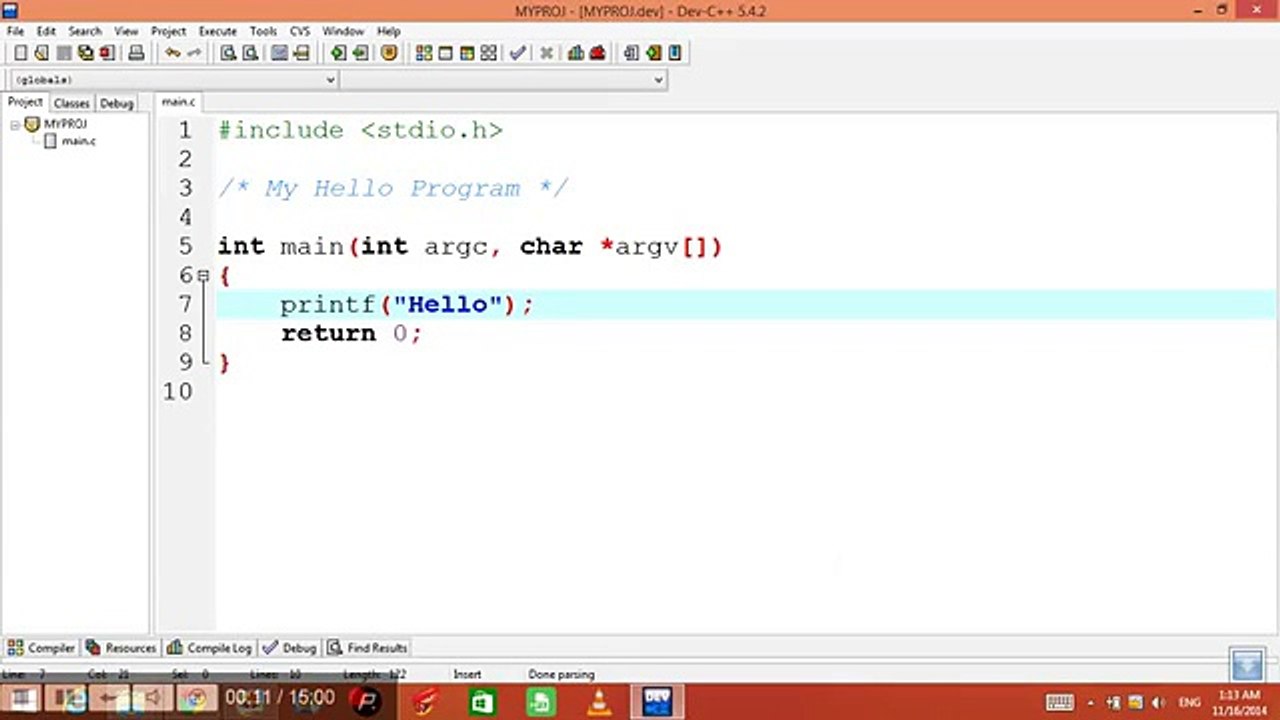Viewport: 1280px width, 720px height.
Task: Collapse the code fold at line 6
Action: tap(203, 275)
